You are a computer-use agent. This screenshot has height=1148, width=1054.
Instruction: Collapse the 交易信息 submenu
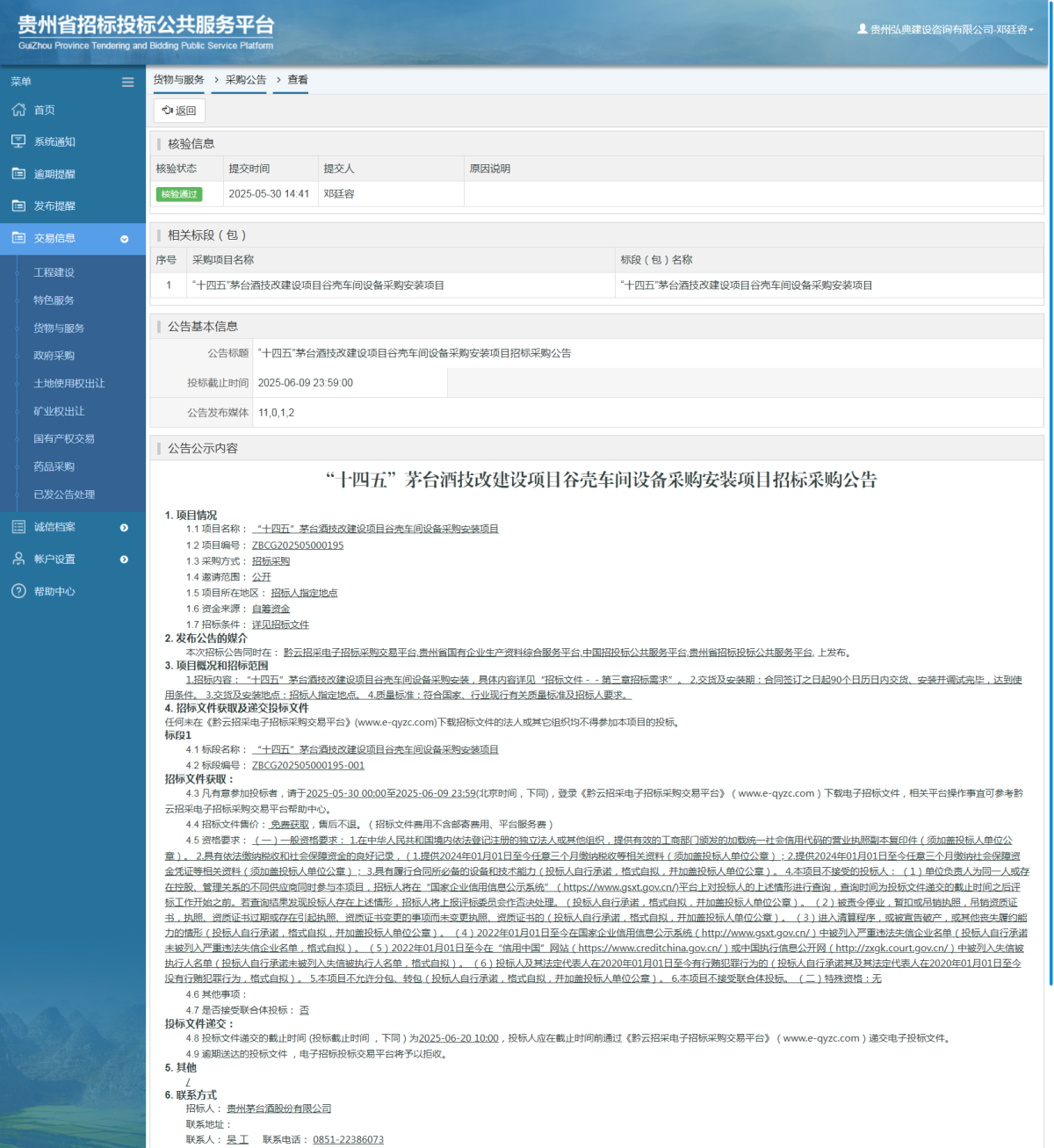pos(122,237)
